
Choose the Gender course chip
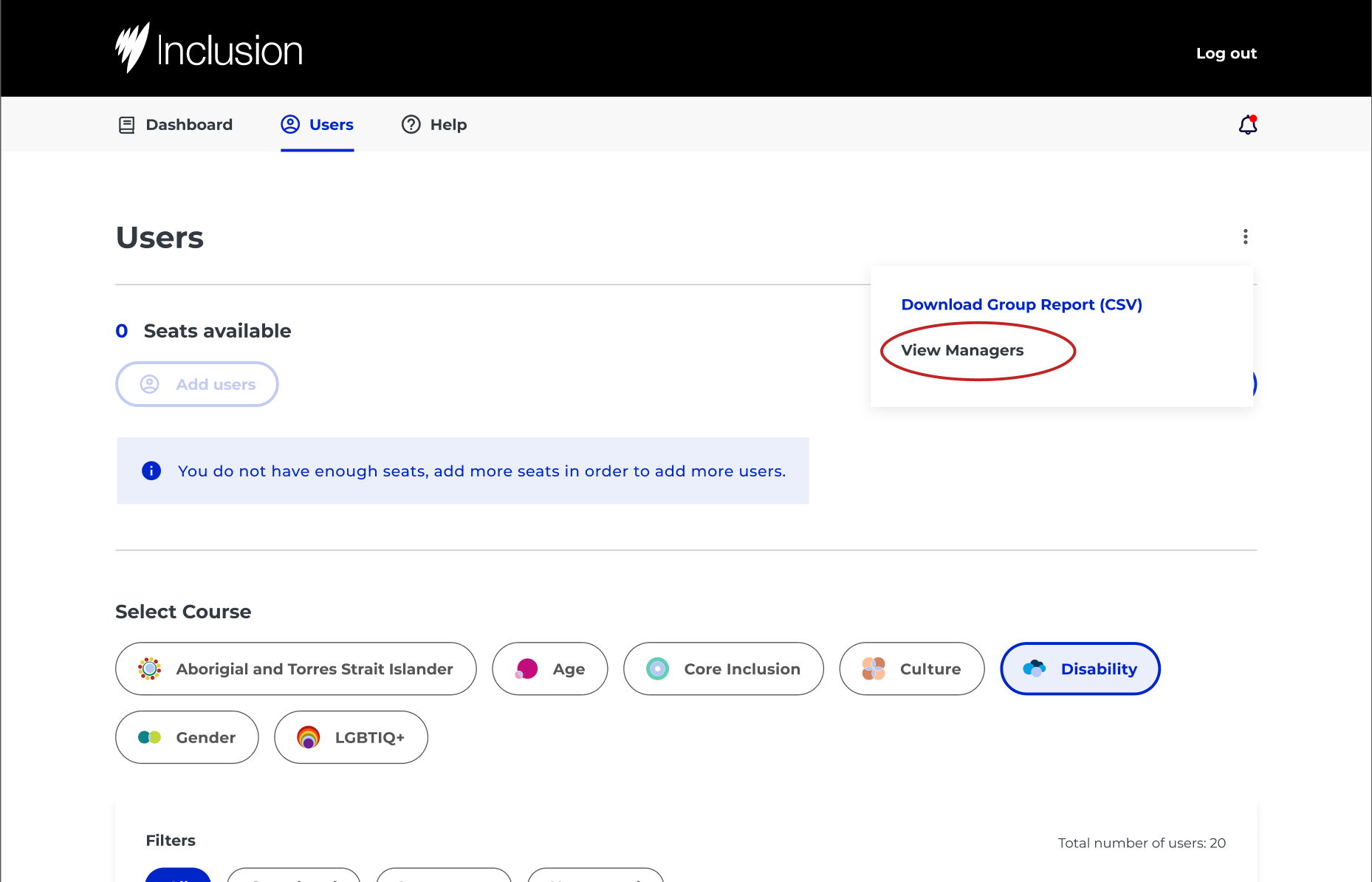pos(187,737)
